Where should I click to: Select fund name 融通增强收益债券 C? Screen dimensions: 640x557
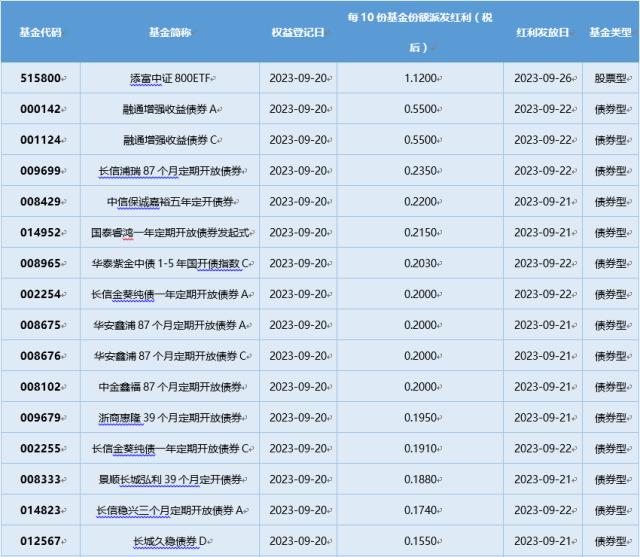click(170, 140)
